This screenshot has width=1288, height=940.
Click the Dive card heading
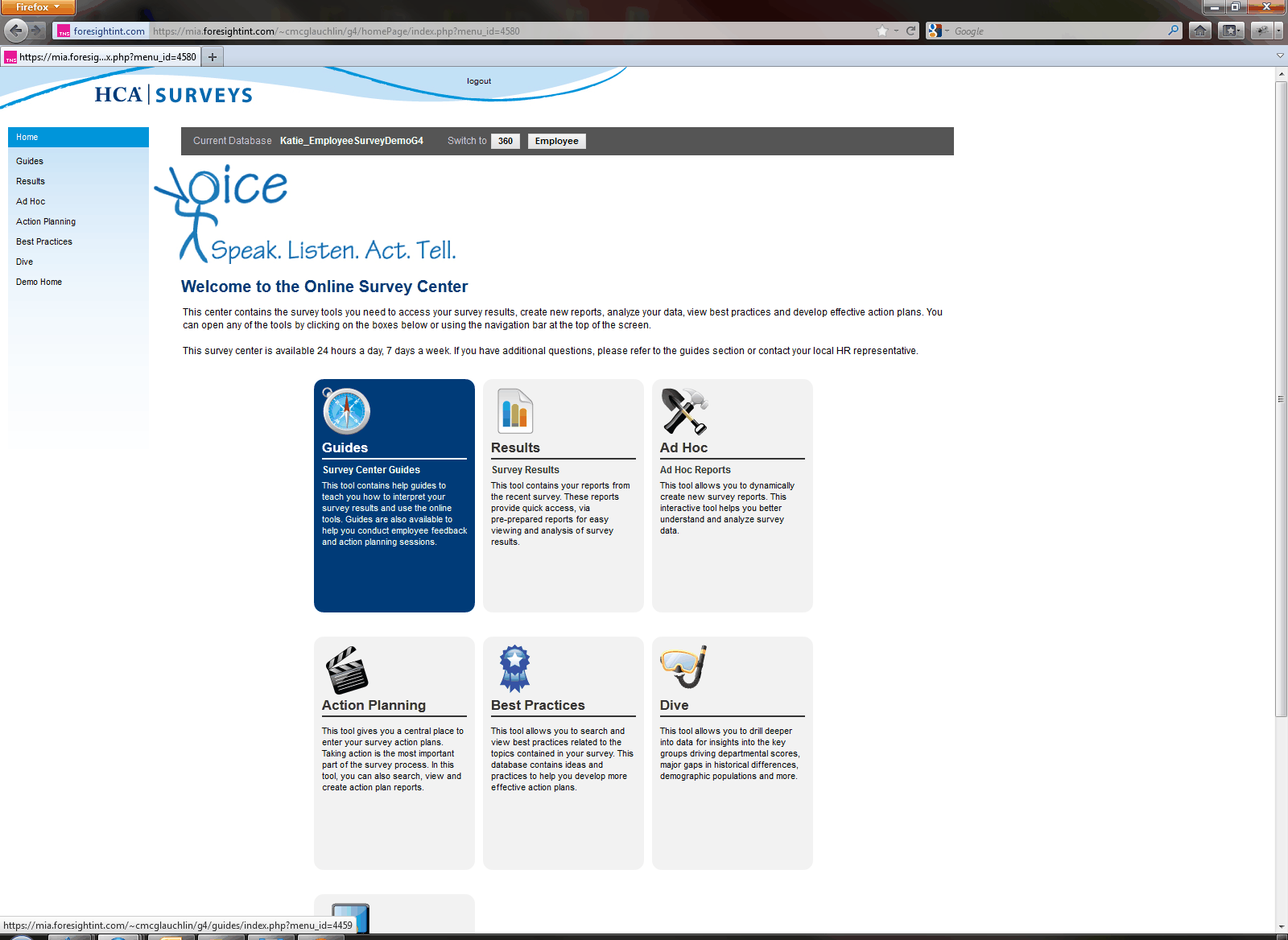pyautogui.click(x=674, y=705)
